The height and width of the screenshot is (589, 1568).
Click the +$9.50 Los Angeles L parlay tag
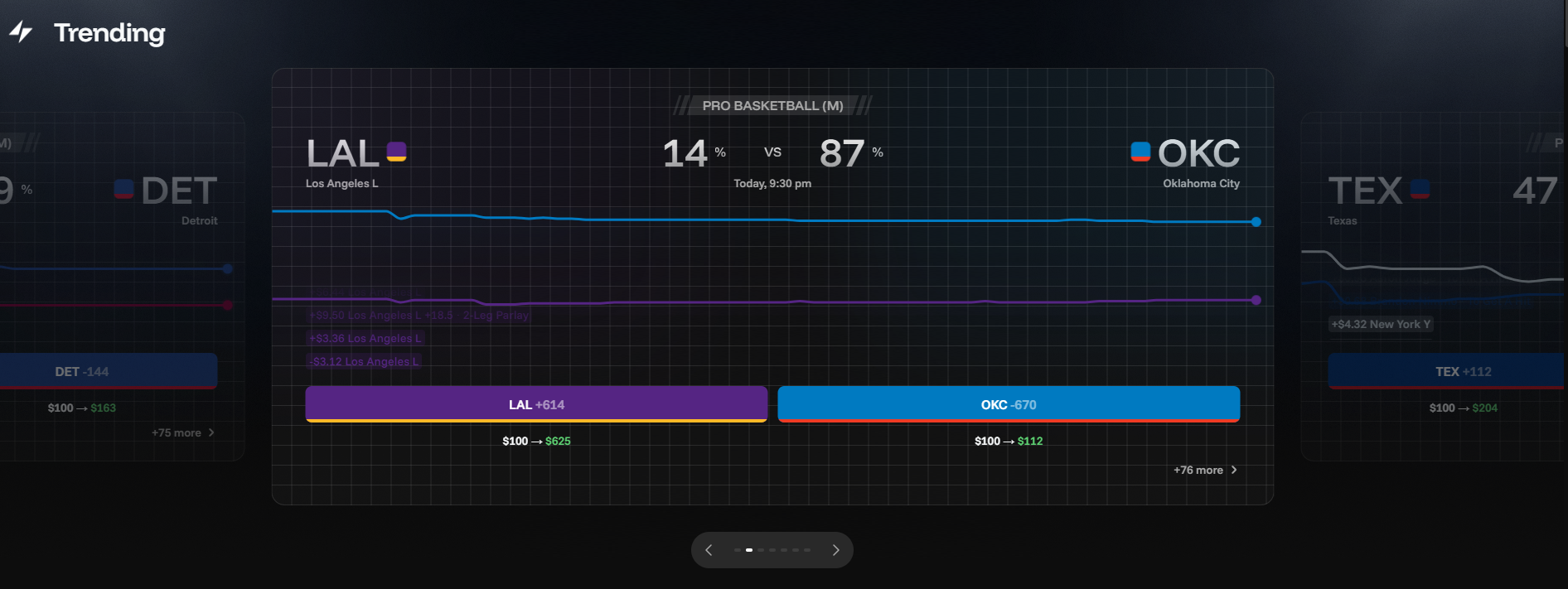(x=419, y=316)
